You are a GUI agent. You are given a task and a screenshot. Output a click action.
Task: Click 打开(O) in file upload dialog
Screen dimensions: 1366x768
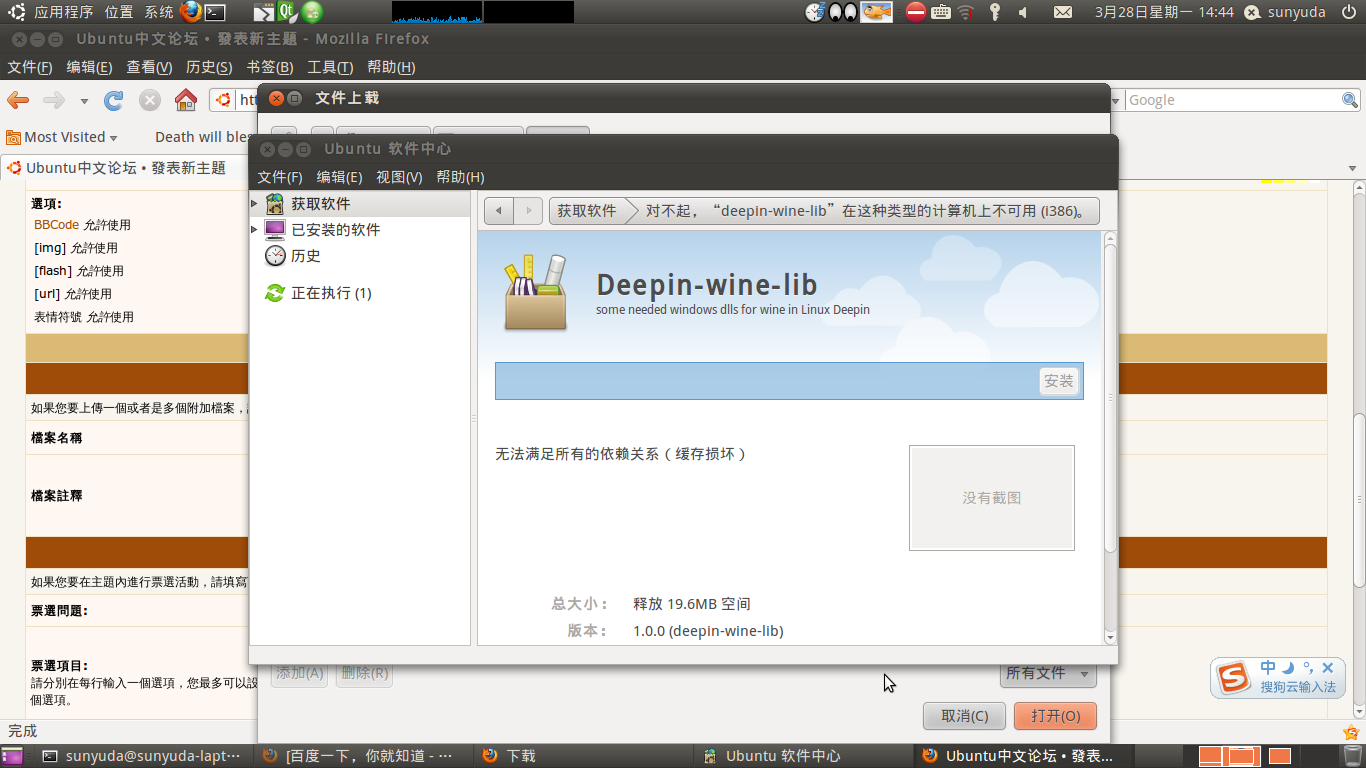click(1055, 716)
